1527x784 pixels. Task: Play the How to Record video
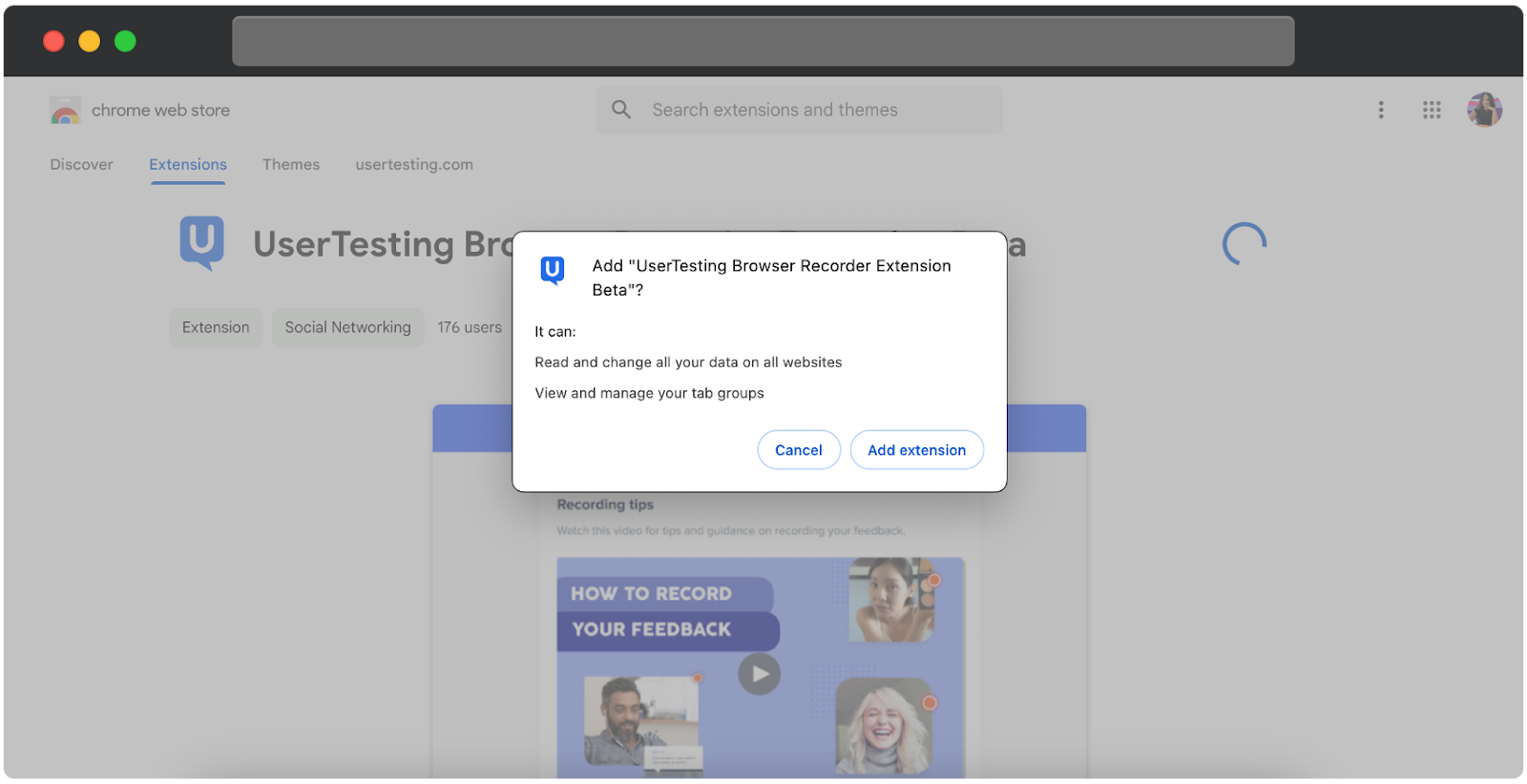pyautogui.click(x=760, y=674)
